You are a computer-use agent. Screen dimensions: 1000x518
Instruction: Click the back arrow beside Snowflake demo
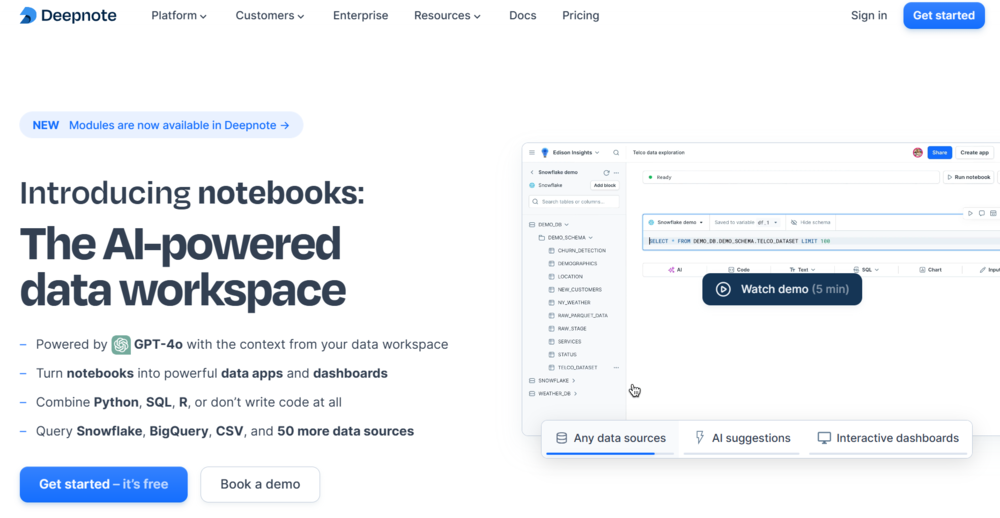click(x=532, y=172)
